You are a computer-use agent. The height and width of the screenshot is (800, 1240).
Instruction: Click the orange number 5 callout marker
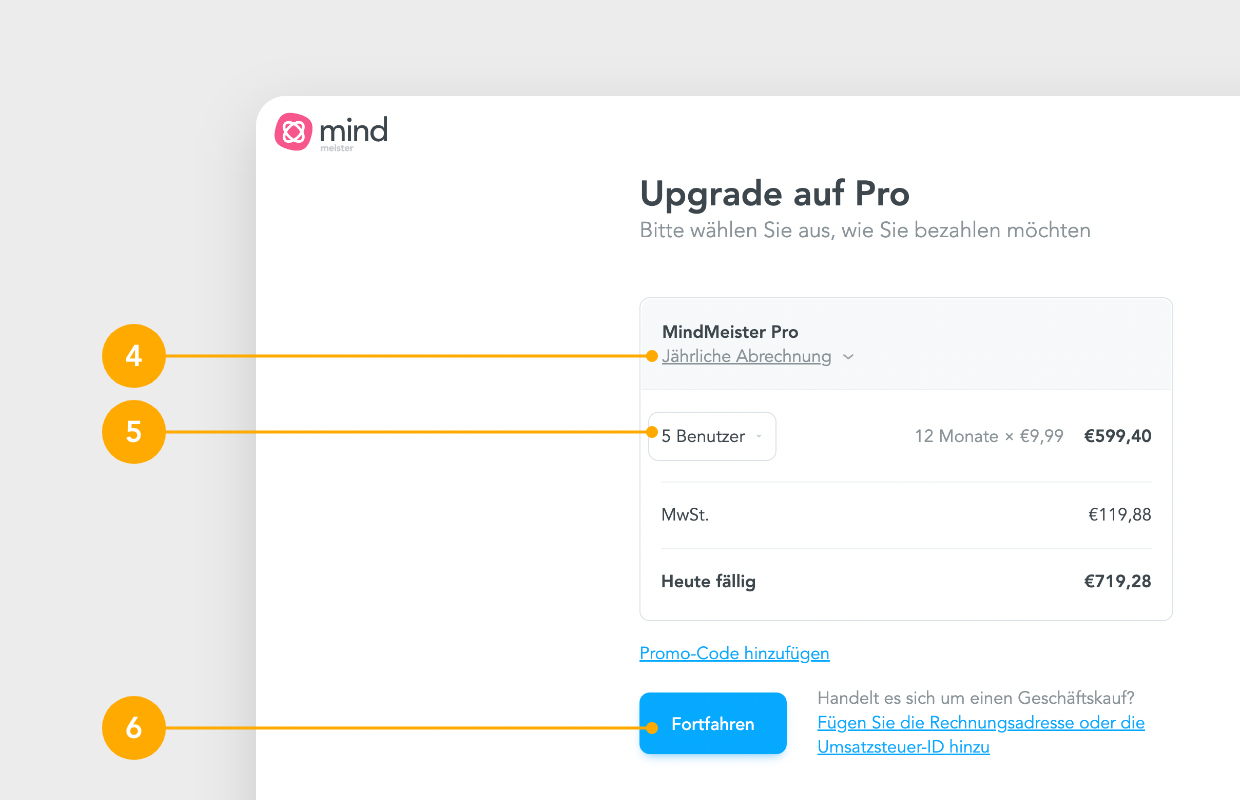click(134, 432)
